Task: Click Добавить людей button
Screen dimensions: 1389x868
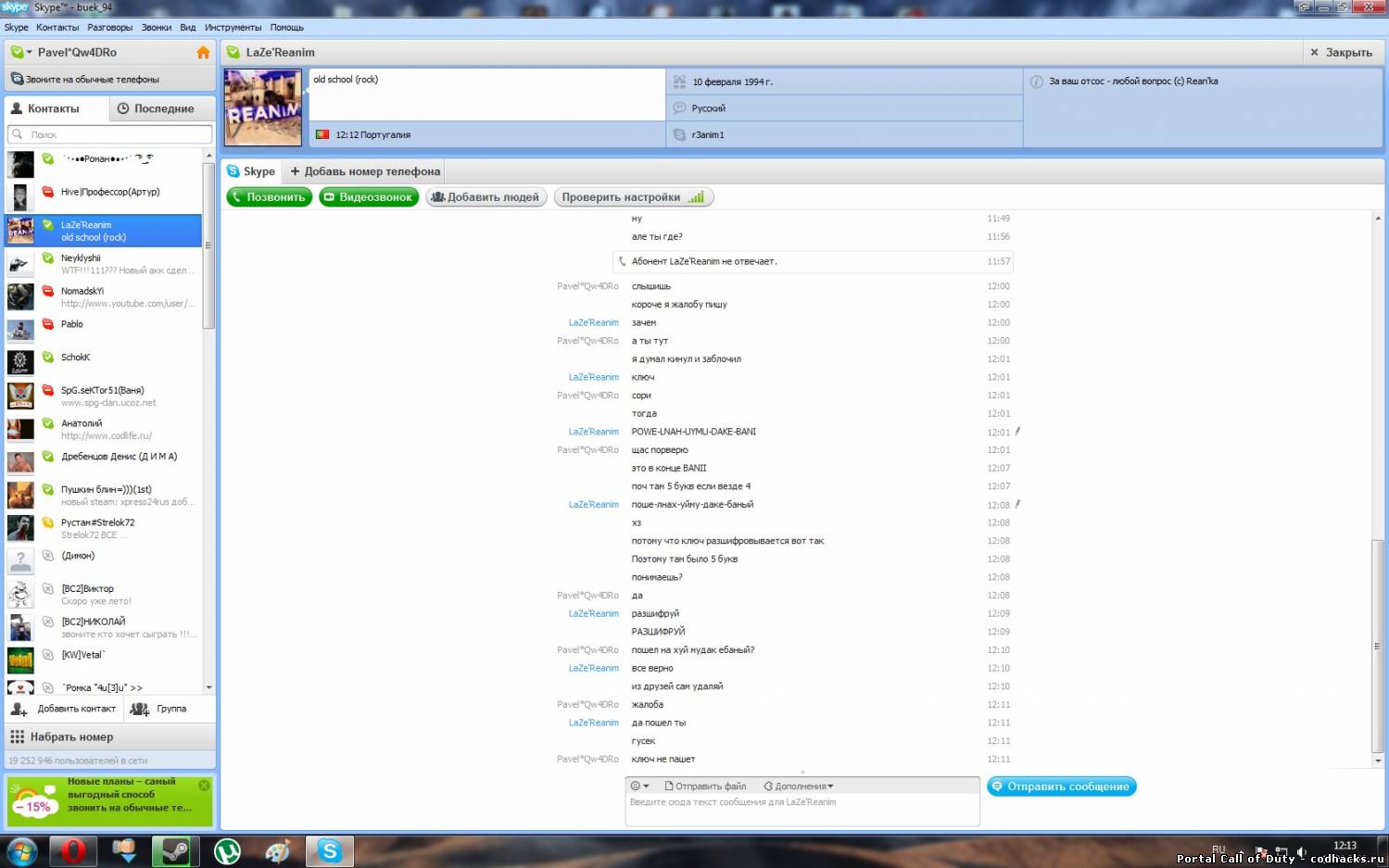Action: 486,197
